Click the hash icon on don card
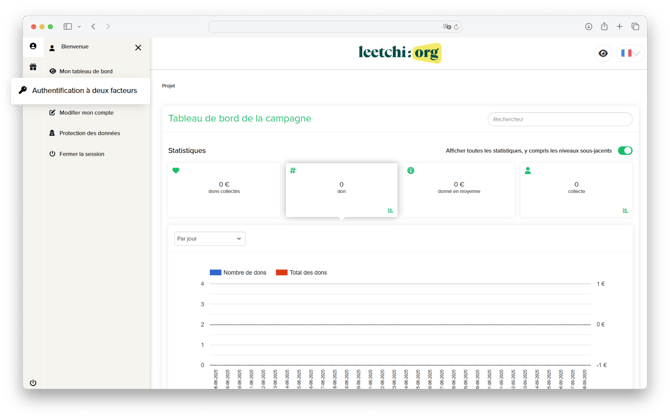 click(293, 170)
